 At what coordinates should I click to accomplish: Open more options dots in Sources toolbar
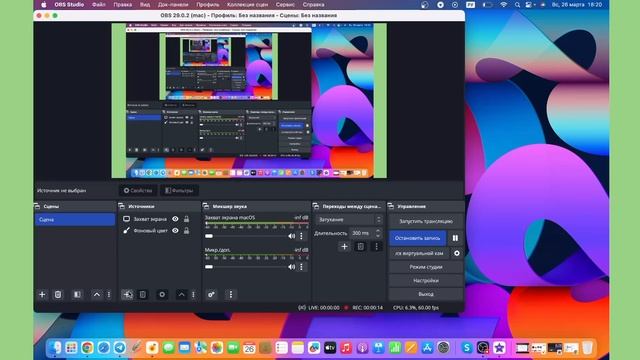click(193, 294)
